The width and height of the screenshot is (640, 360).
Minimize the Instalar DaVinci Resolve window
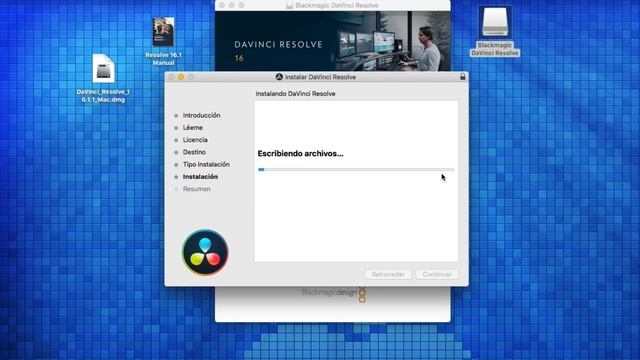pos(181,77)
